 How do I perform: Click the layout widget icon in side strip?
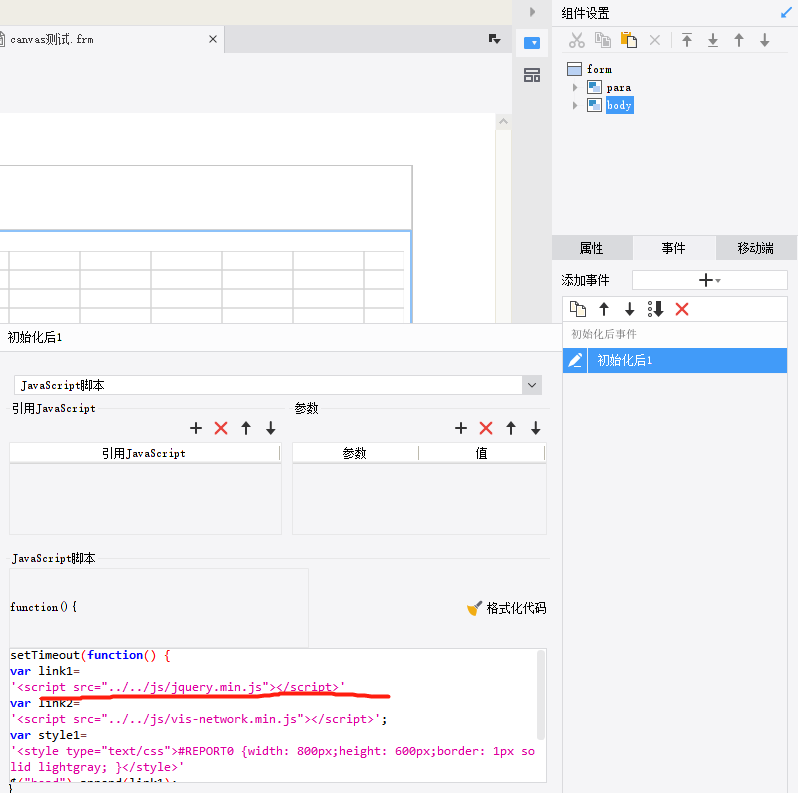[532, 75]
